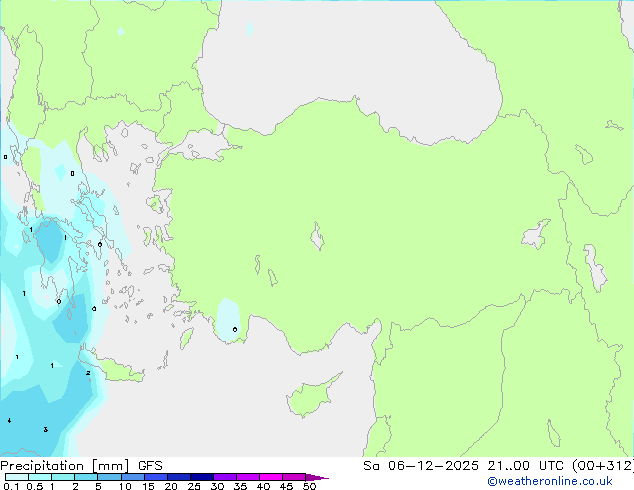Click the 0.1–0.5 mm palest legend swatch
The width and height of the screenshot is (634, 490).
pos(17,477)
